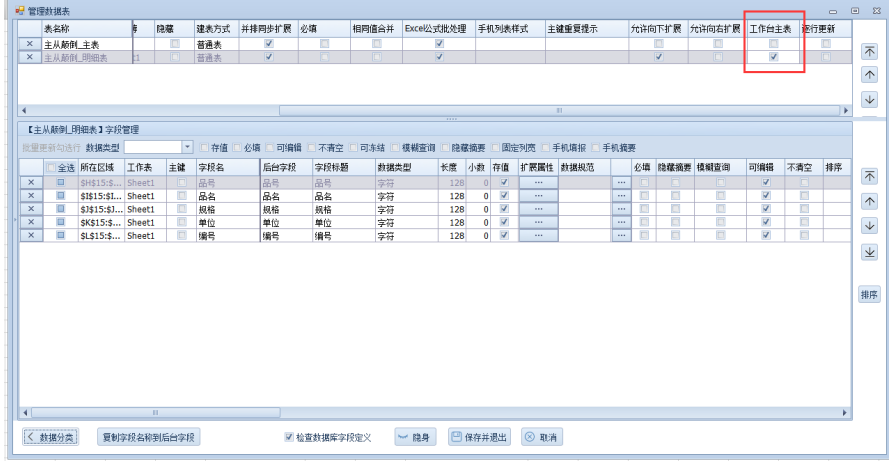Screen dimensions: 891x461
Task: Click the 隐身 collapse button
Action: [415, 438]
